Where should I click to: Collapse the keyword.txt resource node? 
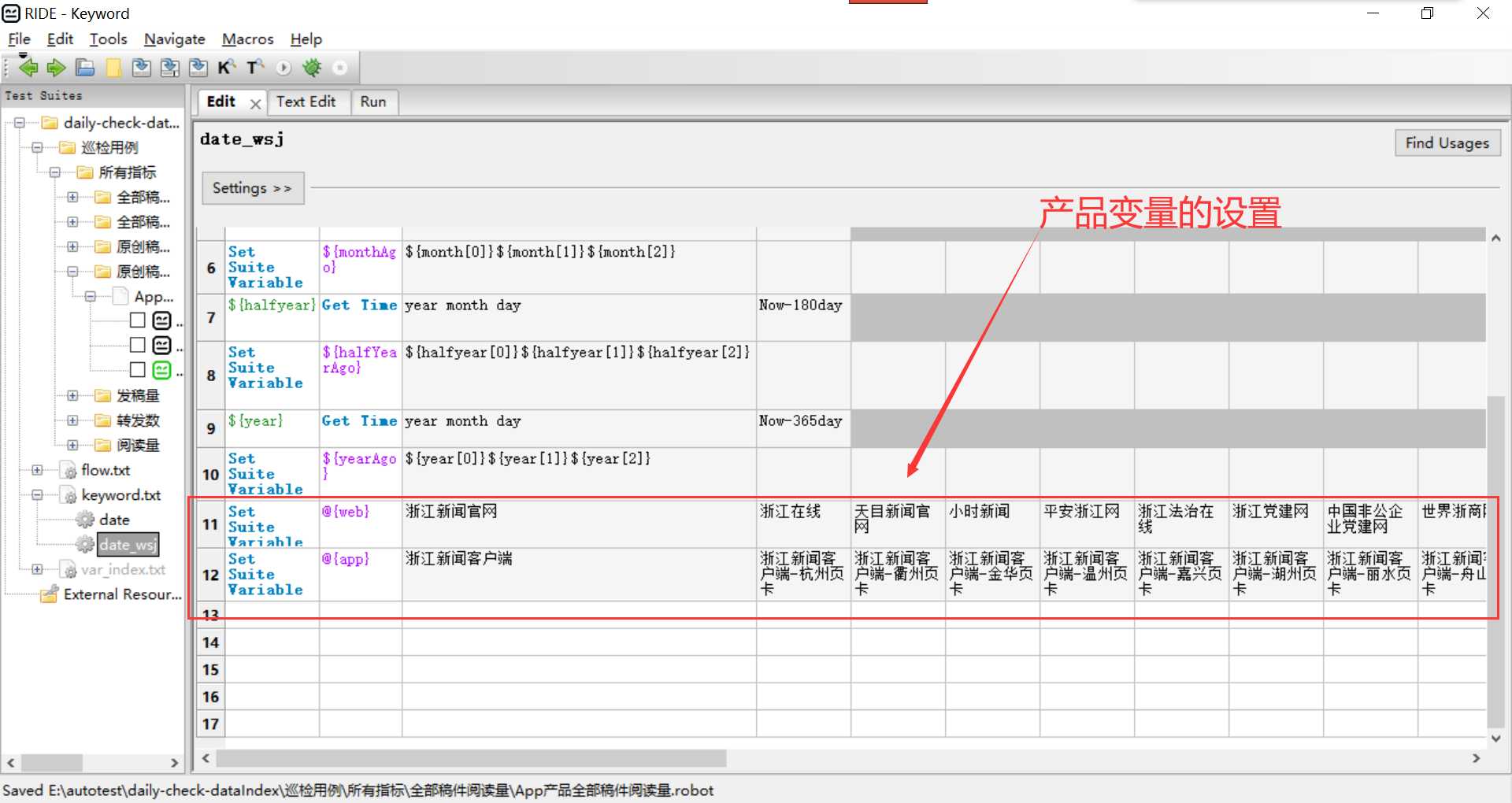pos(37,495)
